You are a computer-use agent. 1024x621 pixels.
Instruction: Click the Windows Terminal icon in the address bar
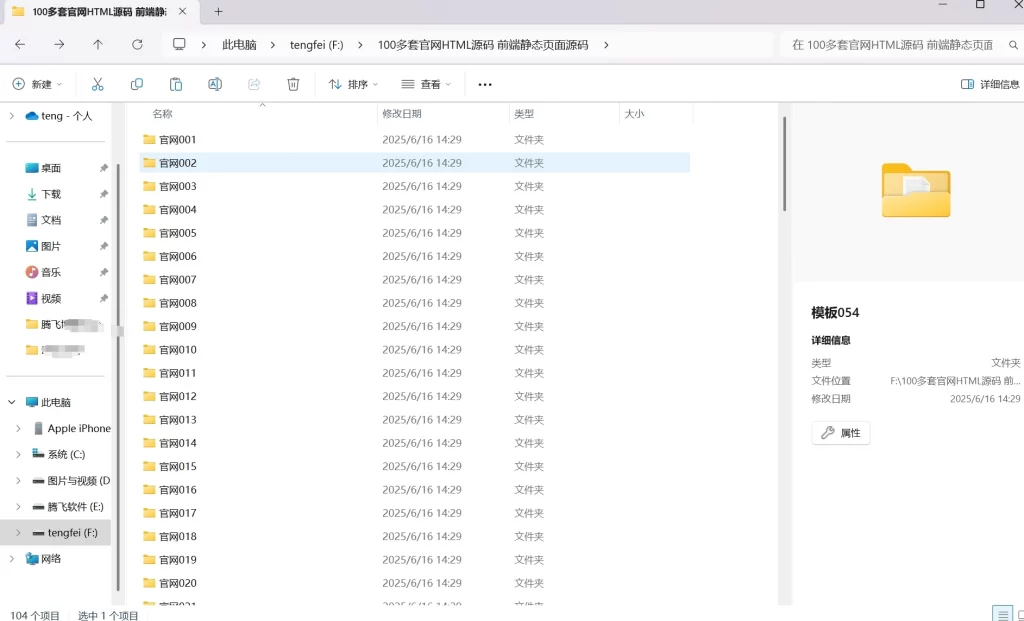180,44
